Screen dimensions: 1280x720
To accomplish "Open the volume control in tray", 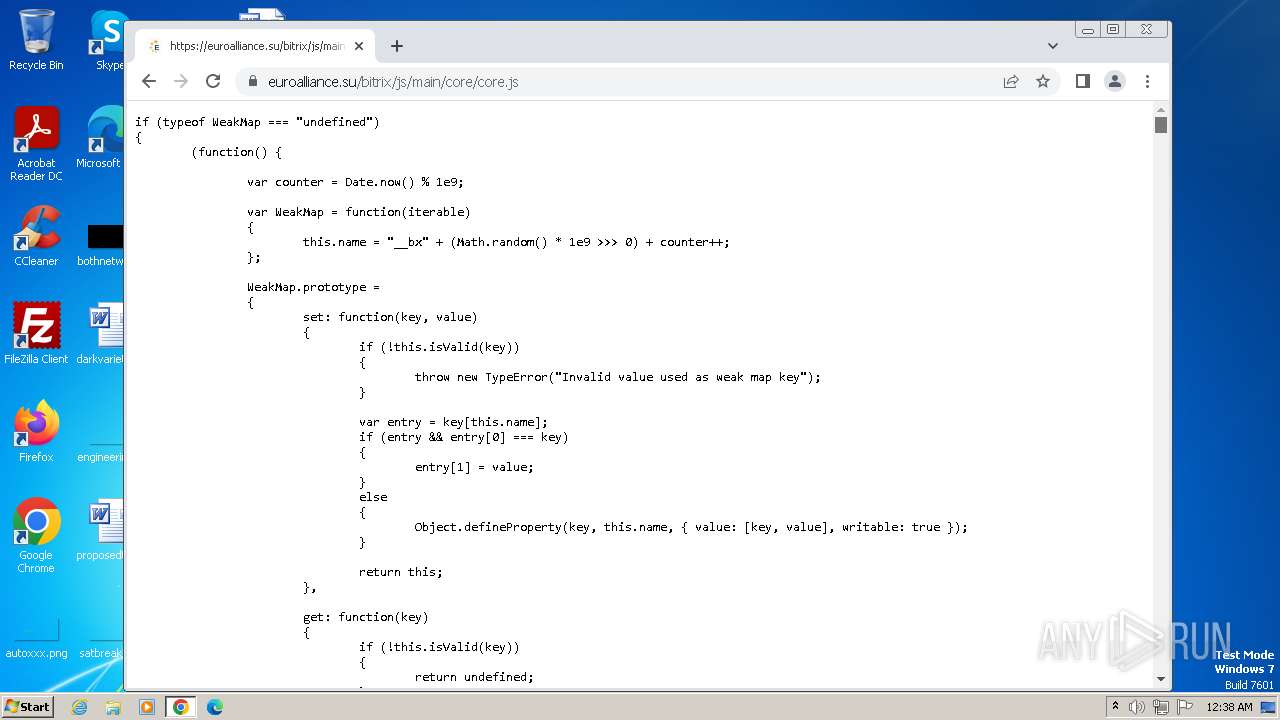I will click(1137, 707).
